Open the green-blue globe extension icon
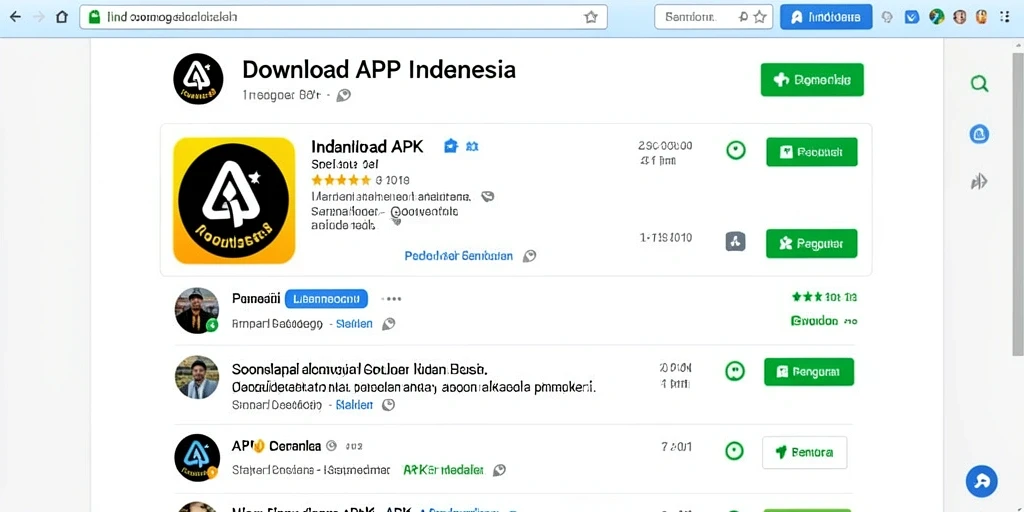This screenshot has height=512, width=1024. point(936,18)
